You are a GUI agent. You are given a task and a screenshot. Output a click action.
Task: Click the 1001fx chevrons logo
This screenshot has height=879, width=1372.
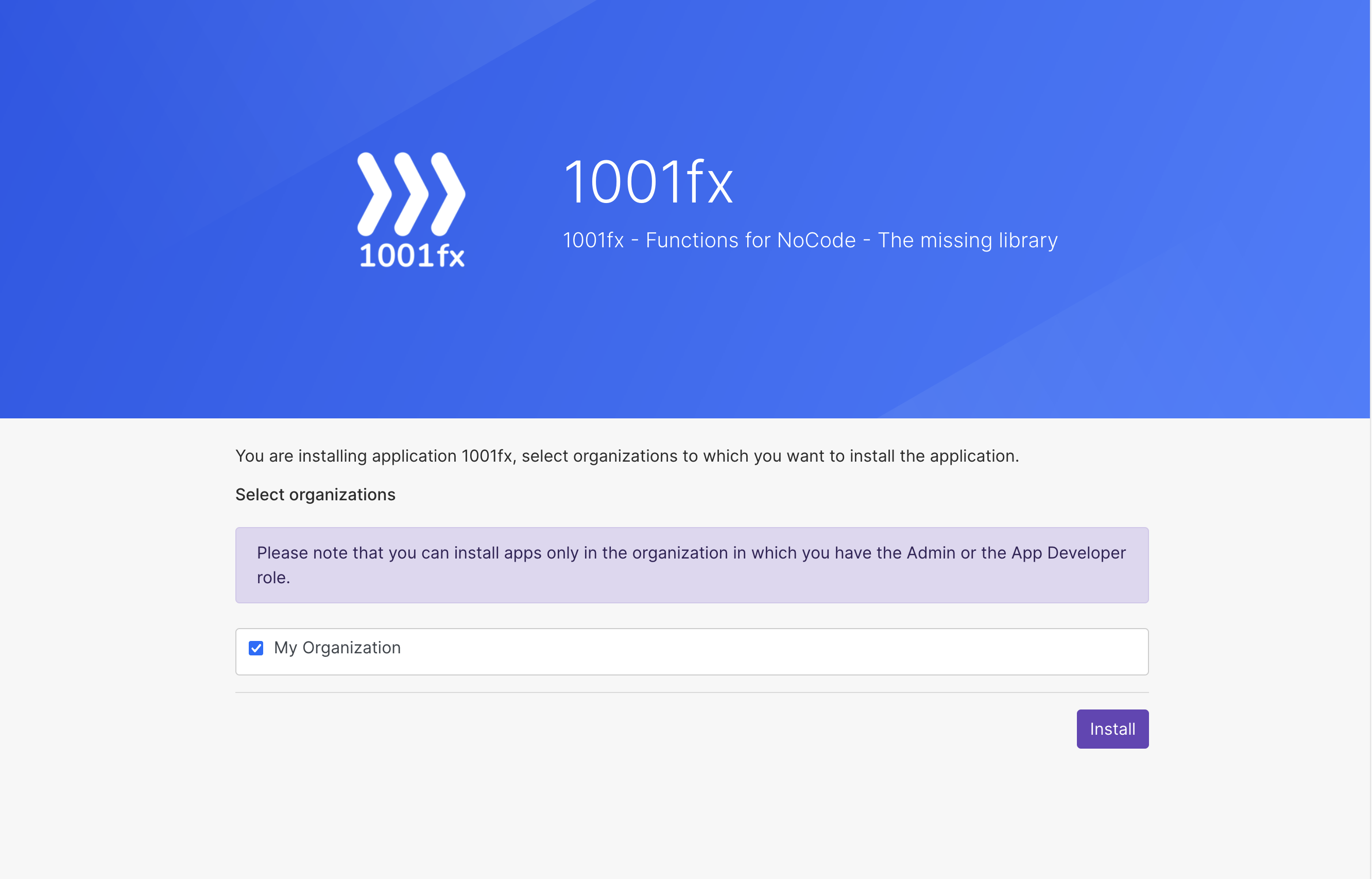(411, 210)
